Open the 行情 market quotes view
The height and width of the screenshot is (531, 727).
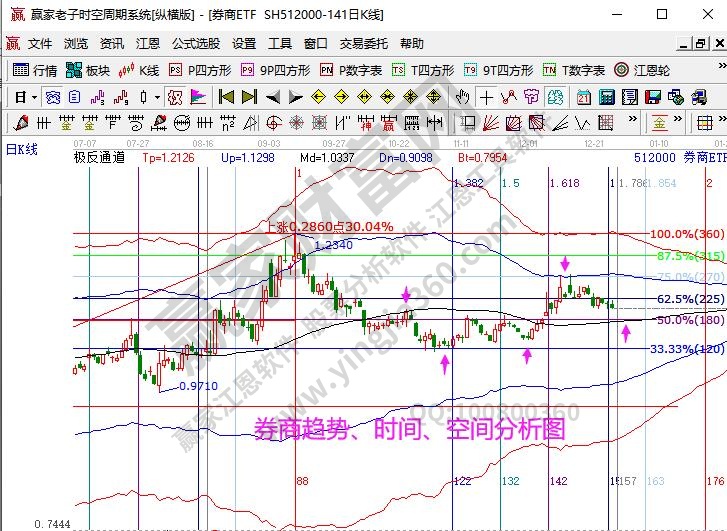[x=35, y=70]
